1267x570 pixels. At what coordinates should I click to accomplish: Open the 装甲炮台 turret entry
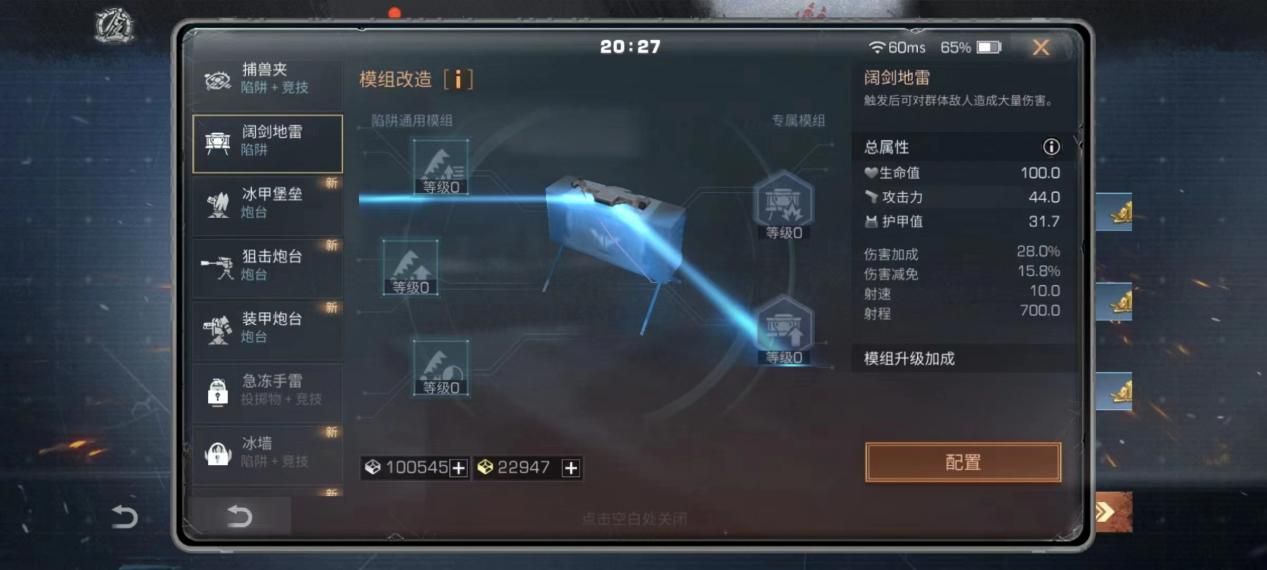coord(267,328)
